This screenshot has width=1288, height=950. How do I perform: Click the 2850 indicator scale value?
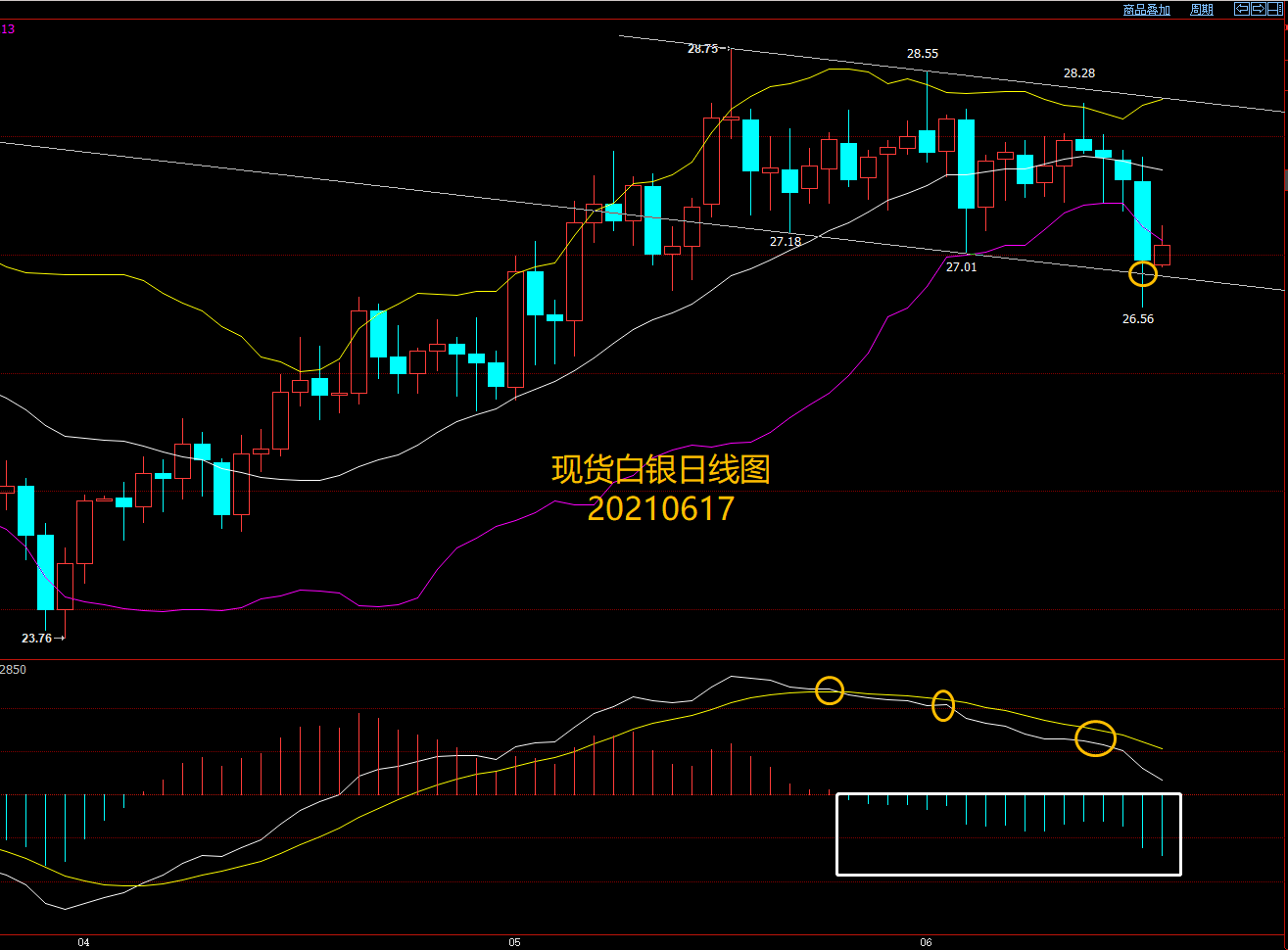point(14,670)
